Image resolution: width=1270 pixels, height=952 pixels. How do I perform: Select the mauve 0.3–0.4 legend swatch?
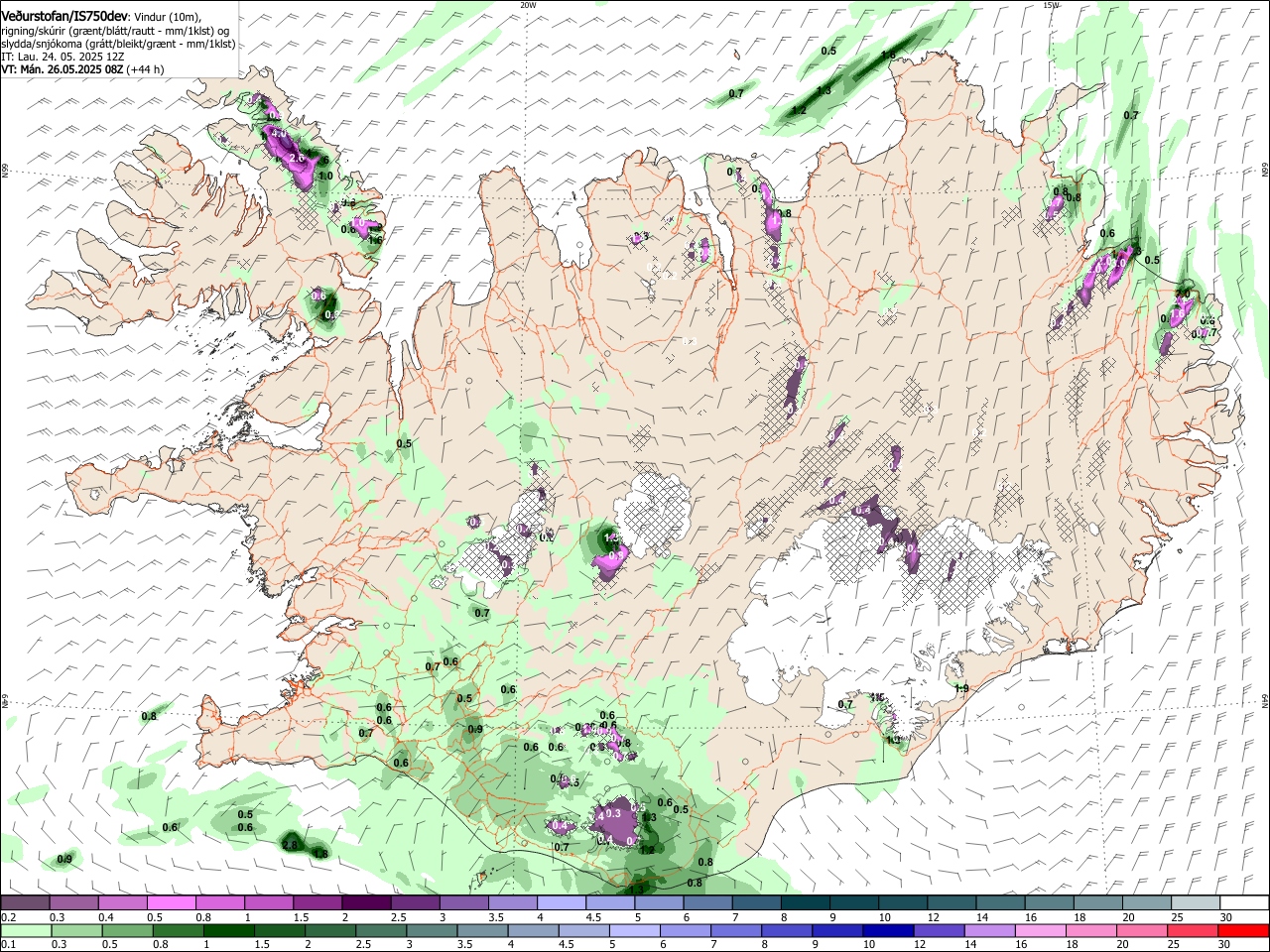click(73, 902)
